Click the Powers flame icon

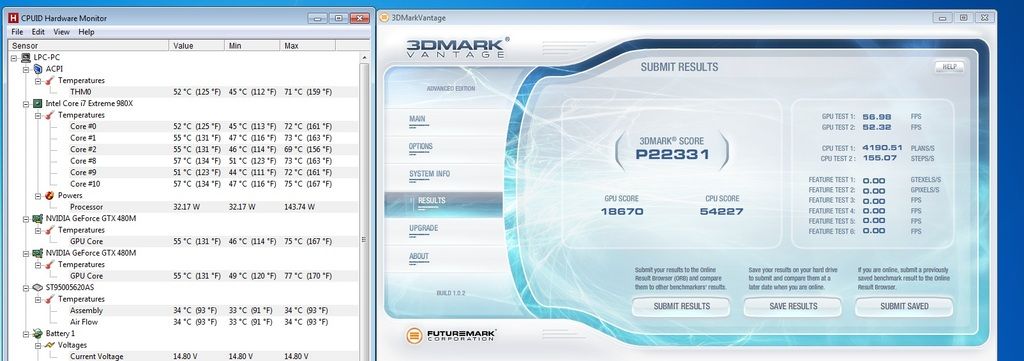(49, 195)
